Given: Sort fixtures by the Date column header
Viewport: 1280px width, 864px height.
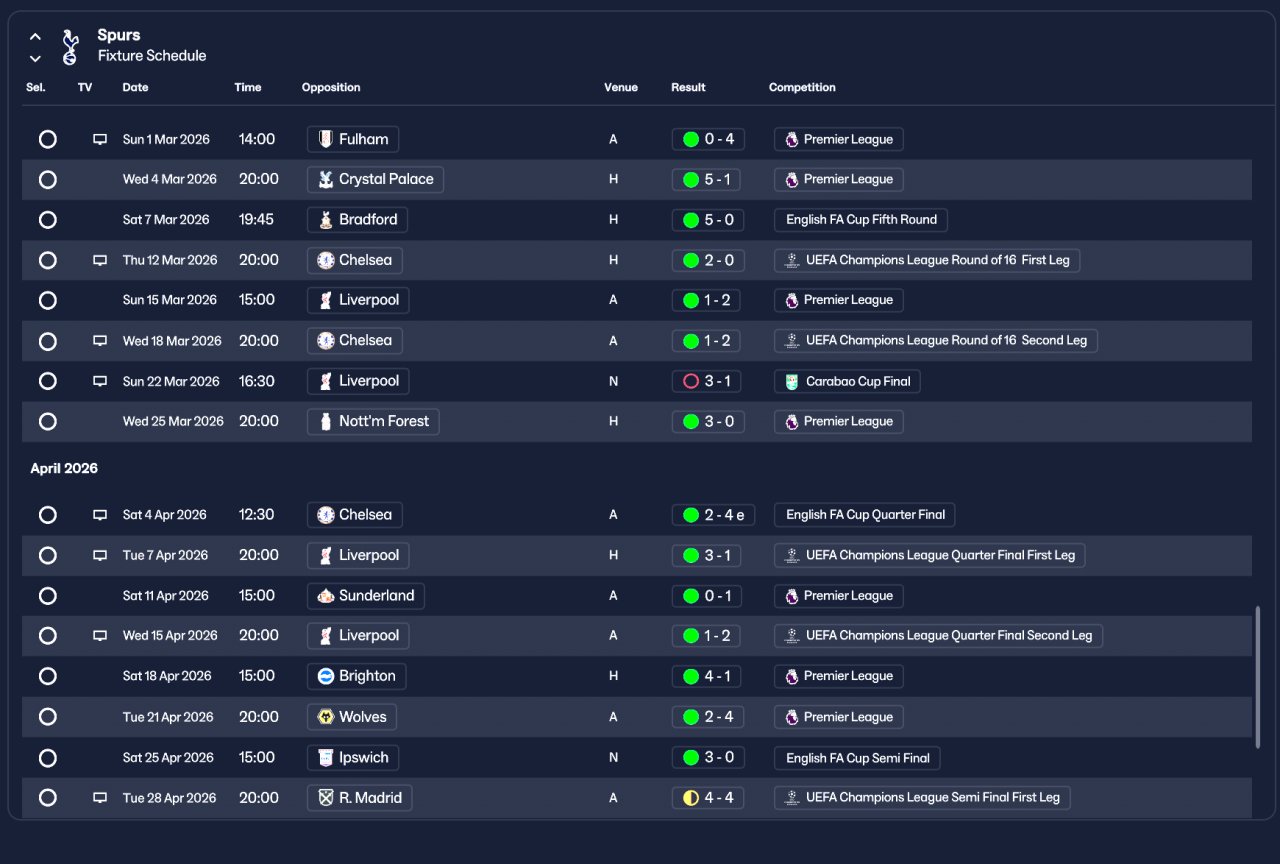Looking at the screenshot, I should 135,87.
